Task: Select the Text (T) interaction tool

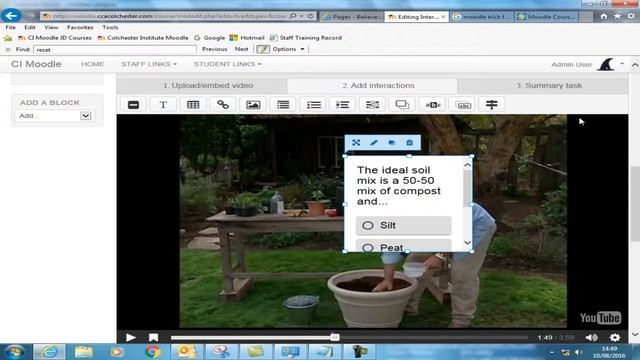Action: point(163,105)
